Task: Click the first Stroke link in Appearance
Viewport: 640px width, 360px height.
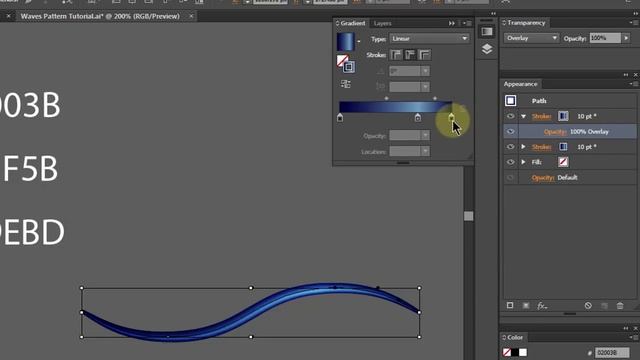Action: click(542, 116)
